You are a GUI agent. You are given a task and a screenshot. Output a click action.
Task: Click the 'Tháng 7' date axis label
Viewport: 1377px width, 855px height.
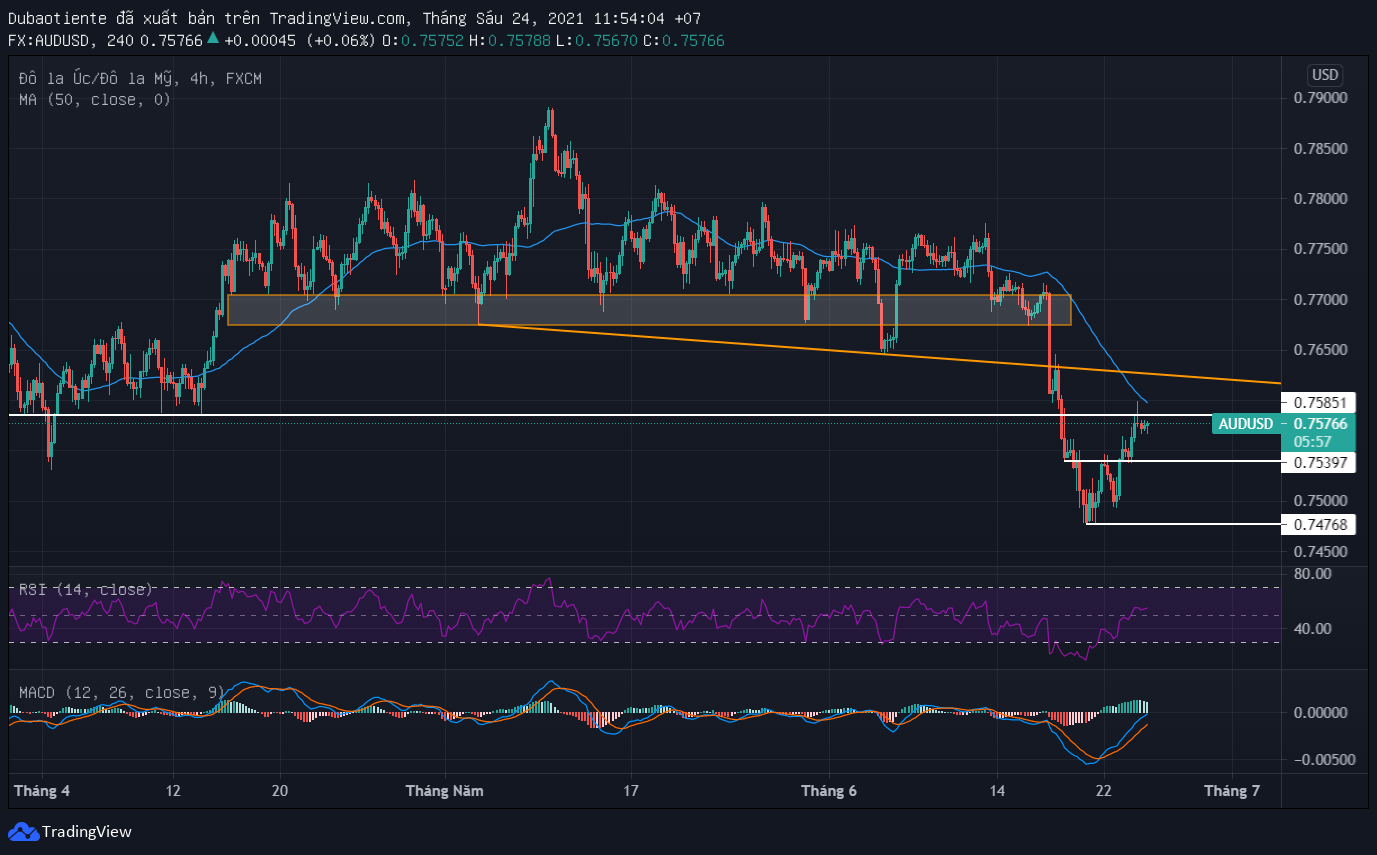(1232, 790)
